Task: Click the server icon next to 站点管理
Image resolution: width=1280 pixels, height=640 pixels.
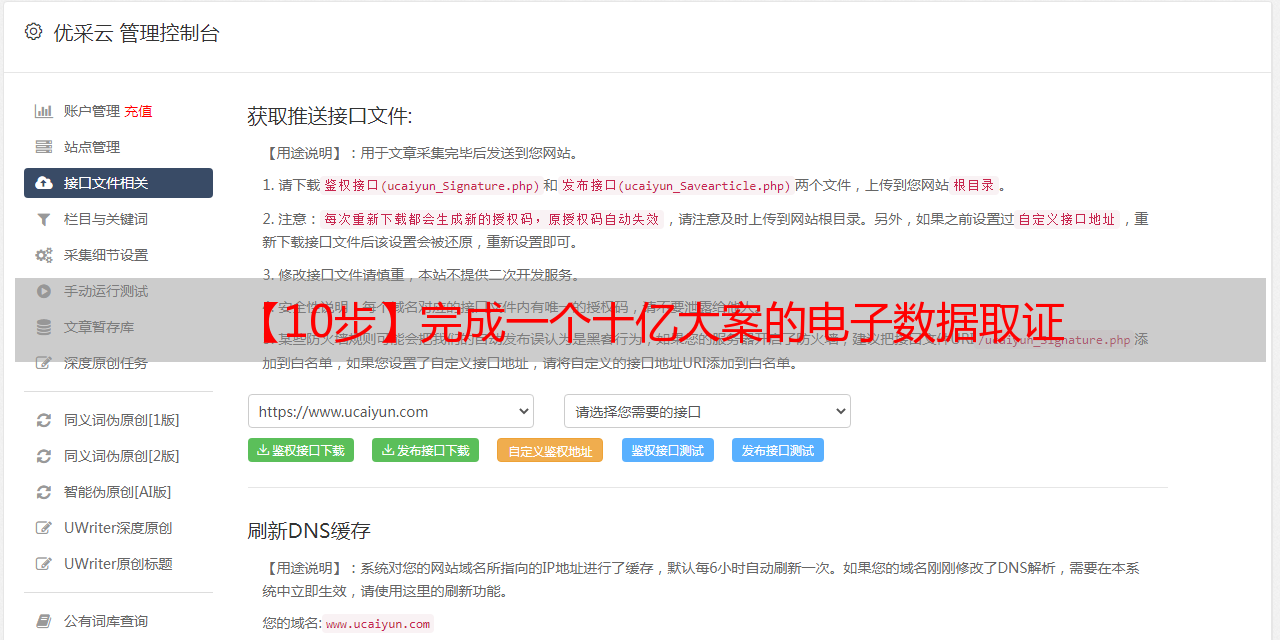Action: [44, 147]
